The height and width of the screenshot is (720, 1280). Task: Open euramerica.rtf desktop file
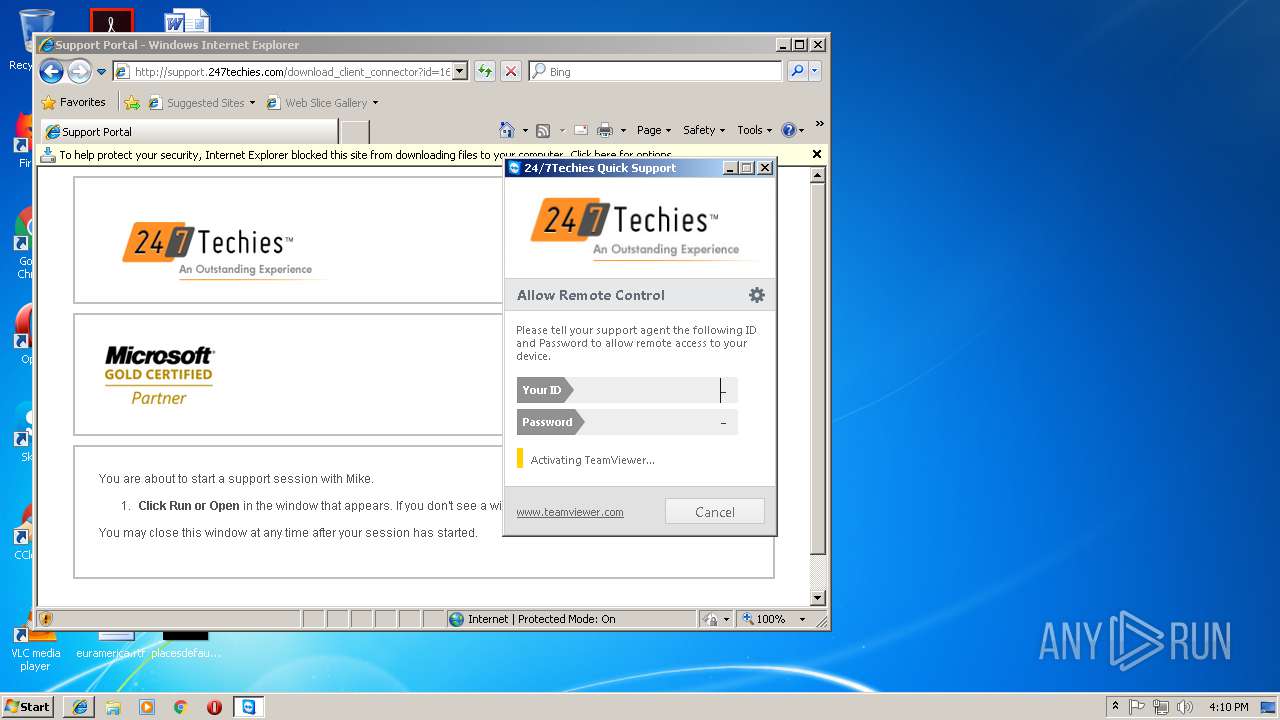pyautogui.click(x=110, y=644)
